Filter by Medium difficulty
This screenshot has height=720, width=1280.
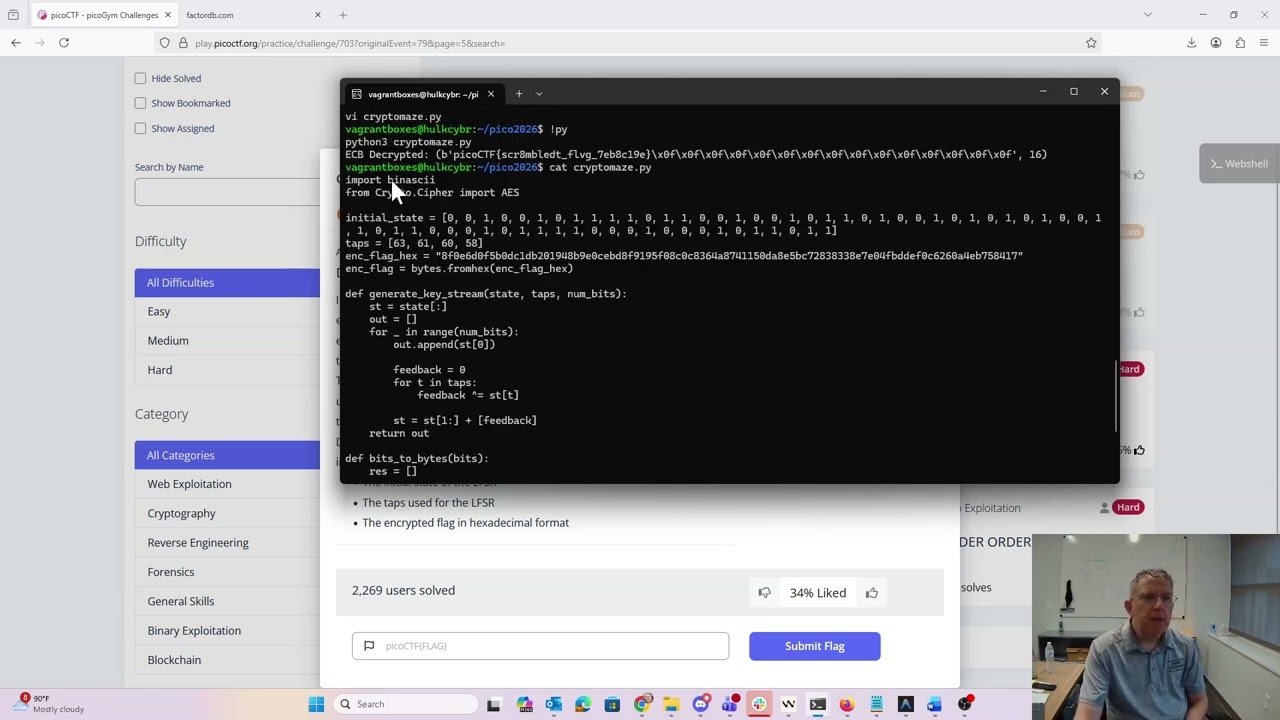[227, 341]
